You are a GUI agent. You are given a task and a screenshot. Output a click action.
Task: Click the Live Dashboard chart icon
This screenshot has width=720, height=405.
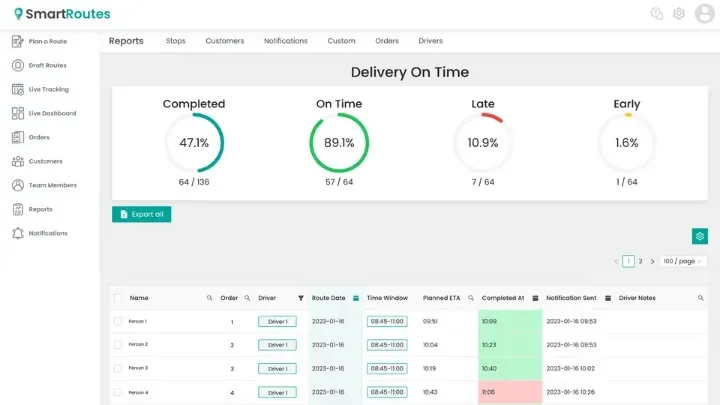(x=18, y=113)
